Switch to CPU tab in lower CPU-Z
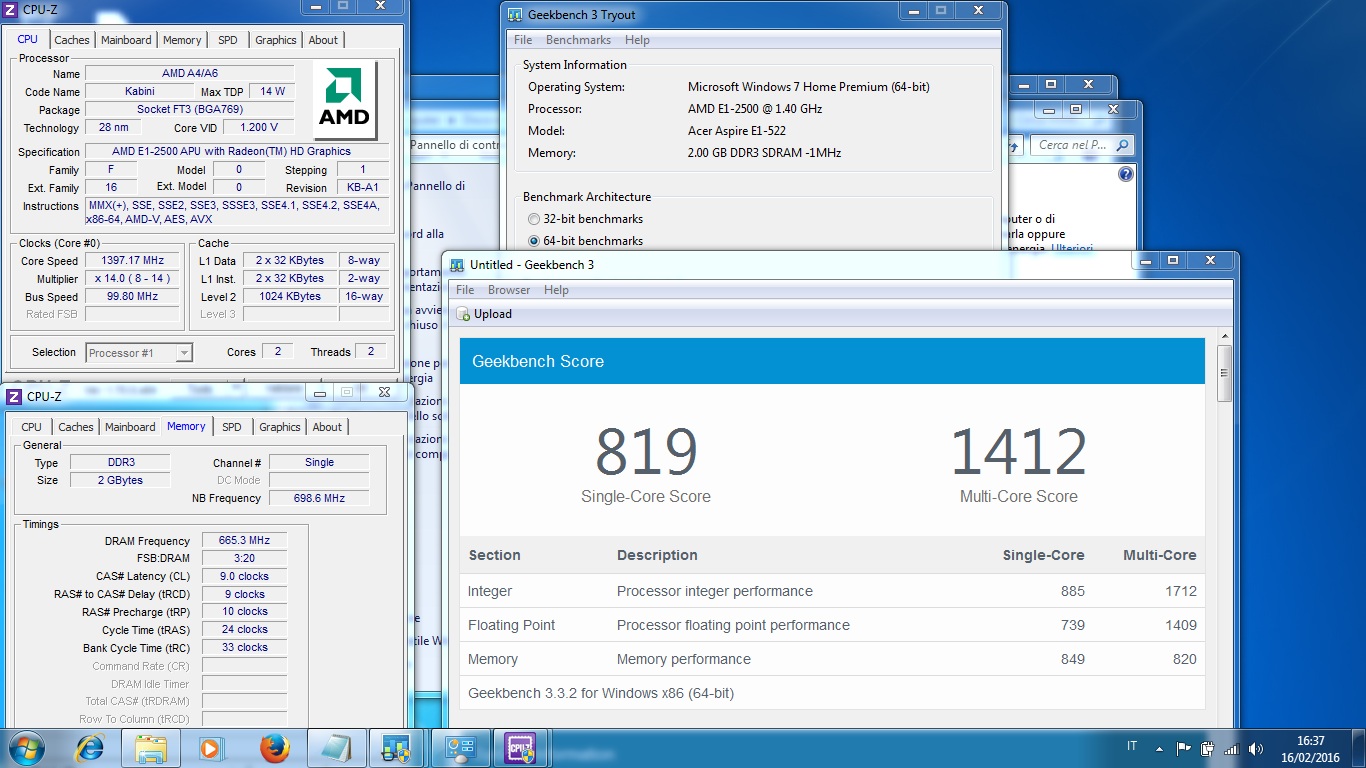The image size is (1366, 768). coord(32,427)
